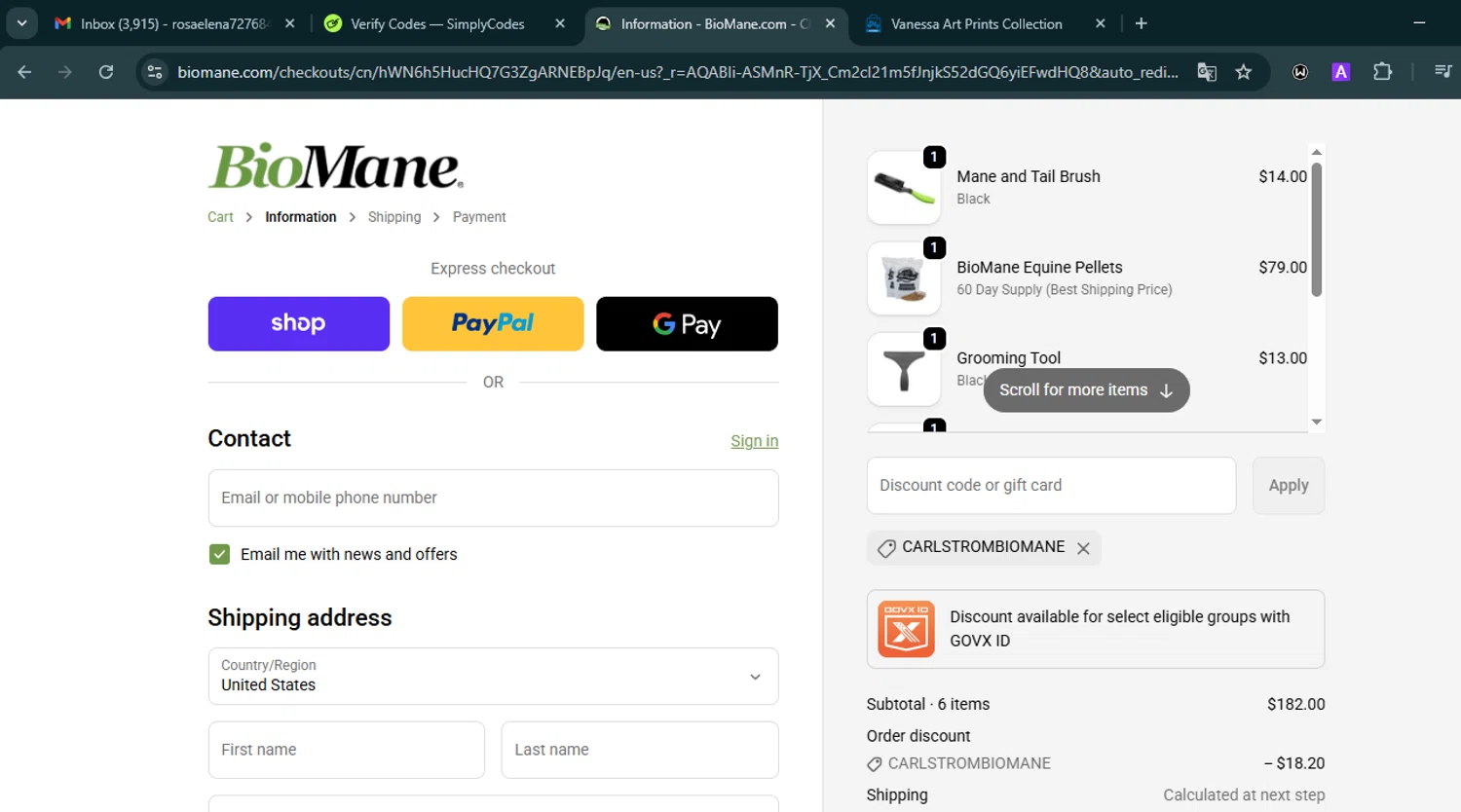Click the Apply discount button
Screen dimensions: 1461x812
coord(1289,486)
